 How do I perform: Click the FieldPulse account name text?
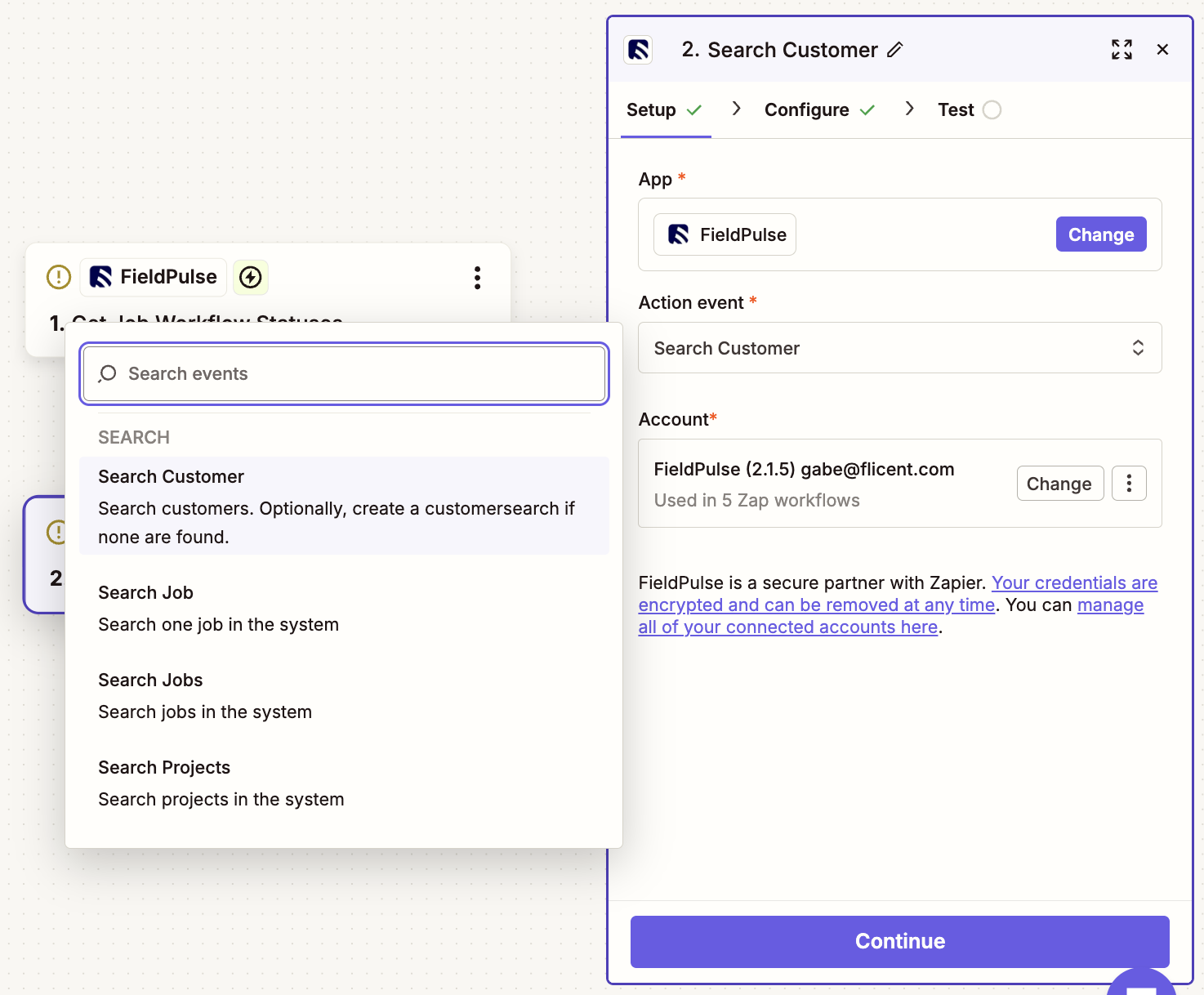coord(804,469)
